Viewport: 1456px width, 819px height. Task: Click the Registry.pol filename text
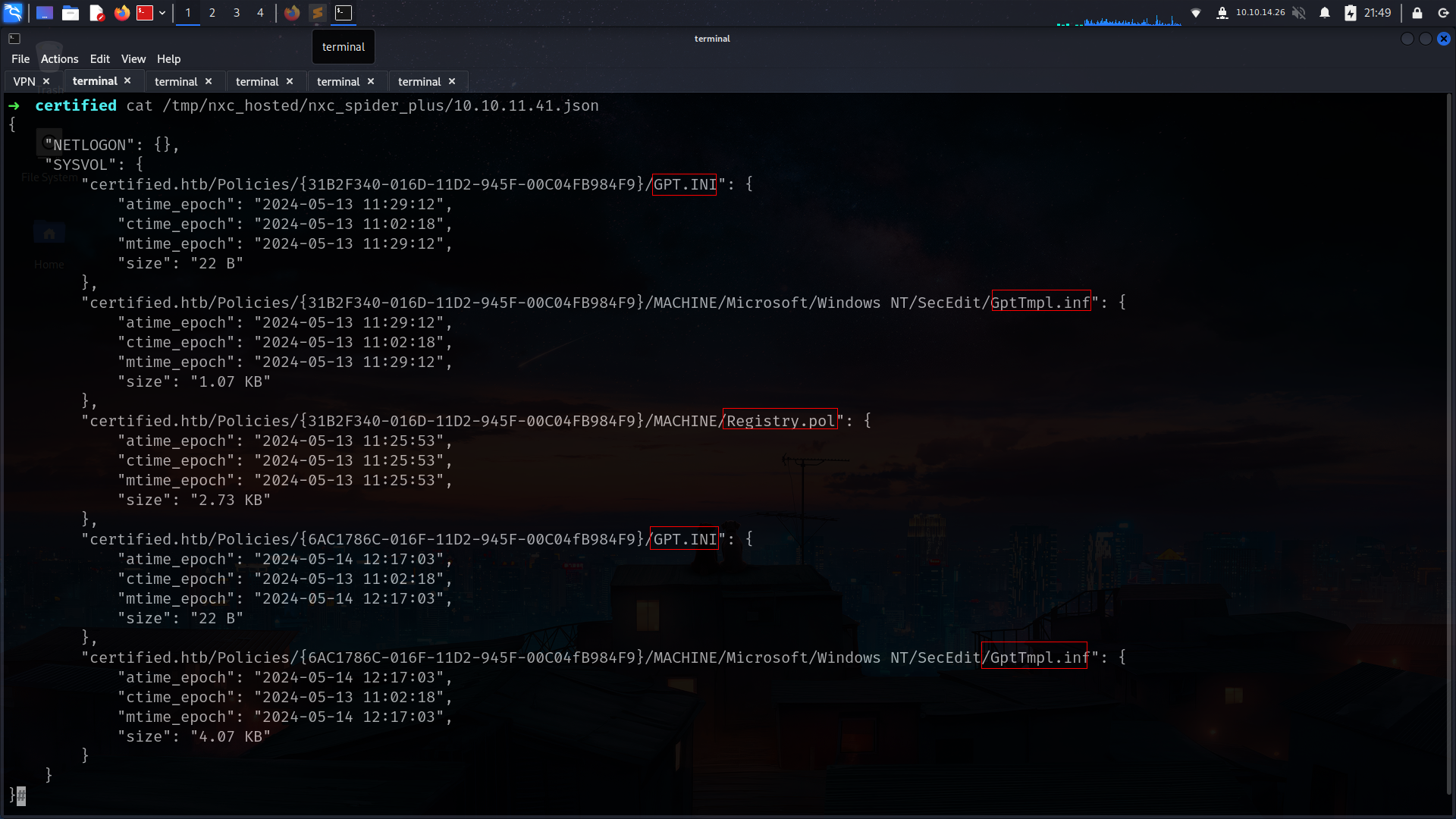[x=780, y=421]
